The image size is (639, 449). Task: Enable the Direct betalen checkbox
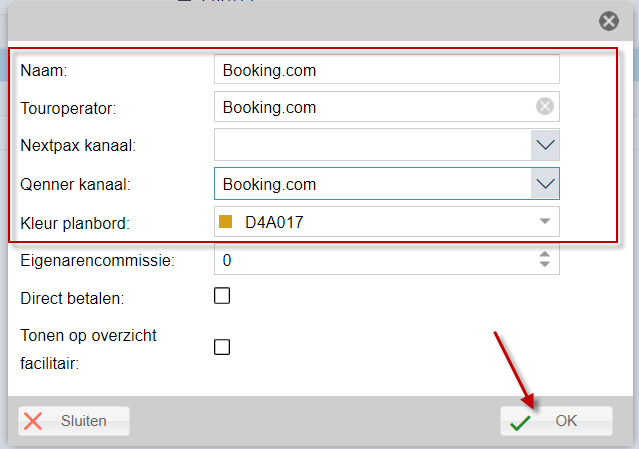(222, 296)
